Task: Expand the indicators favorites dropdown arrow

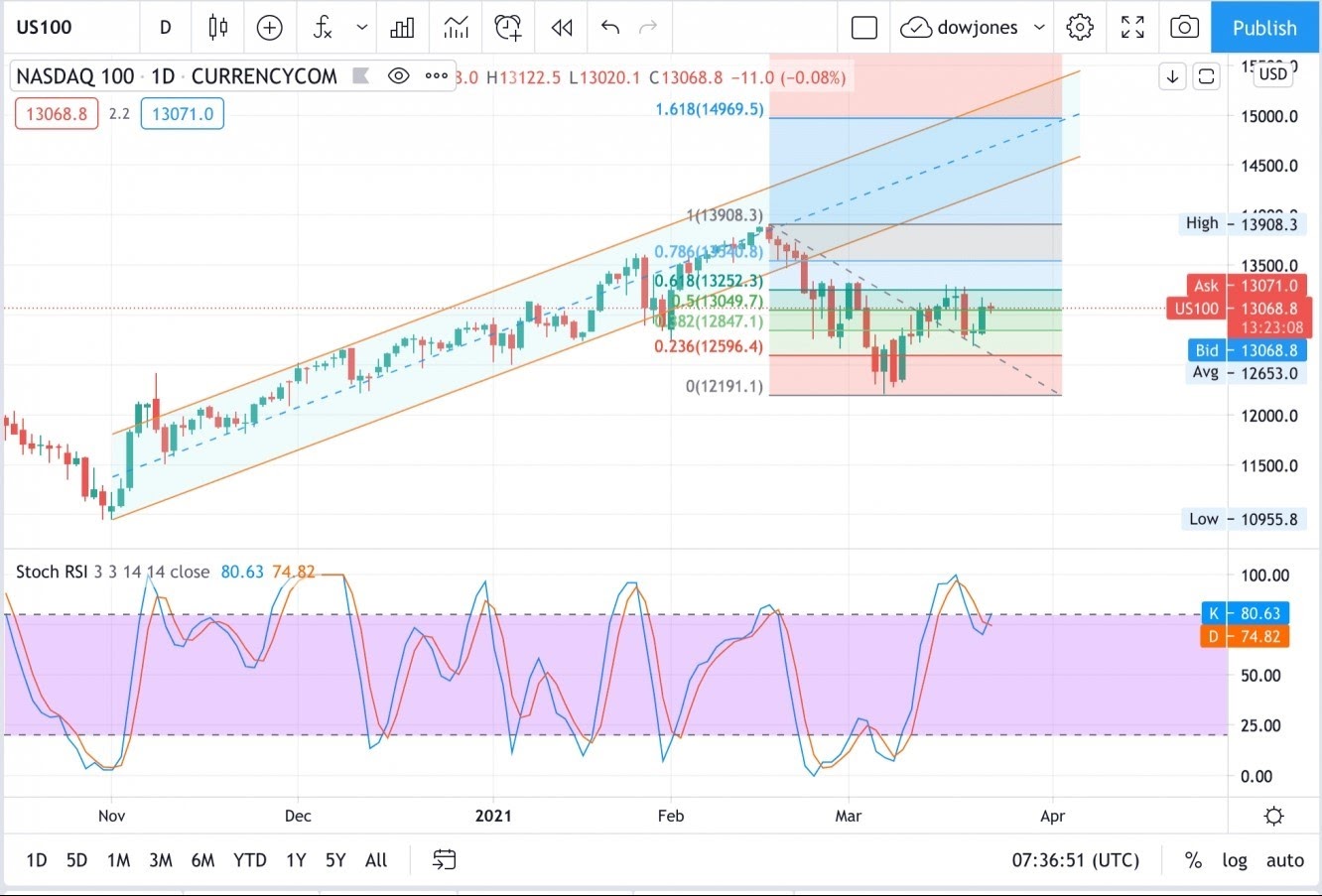Action: 361,28
